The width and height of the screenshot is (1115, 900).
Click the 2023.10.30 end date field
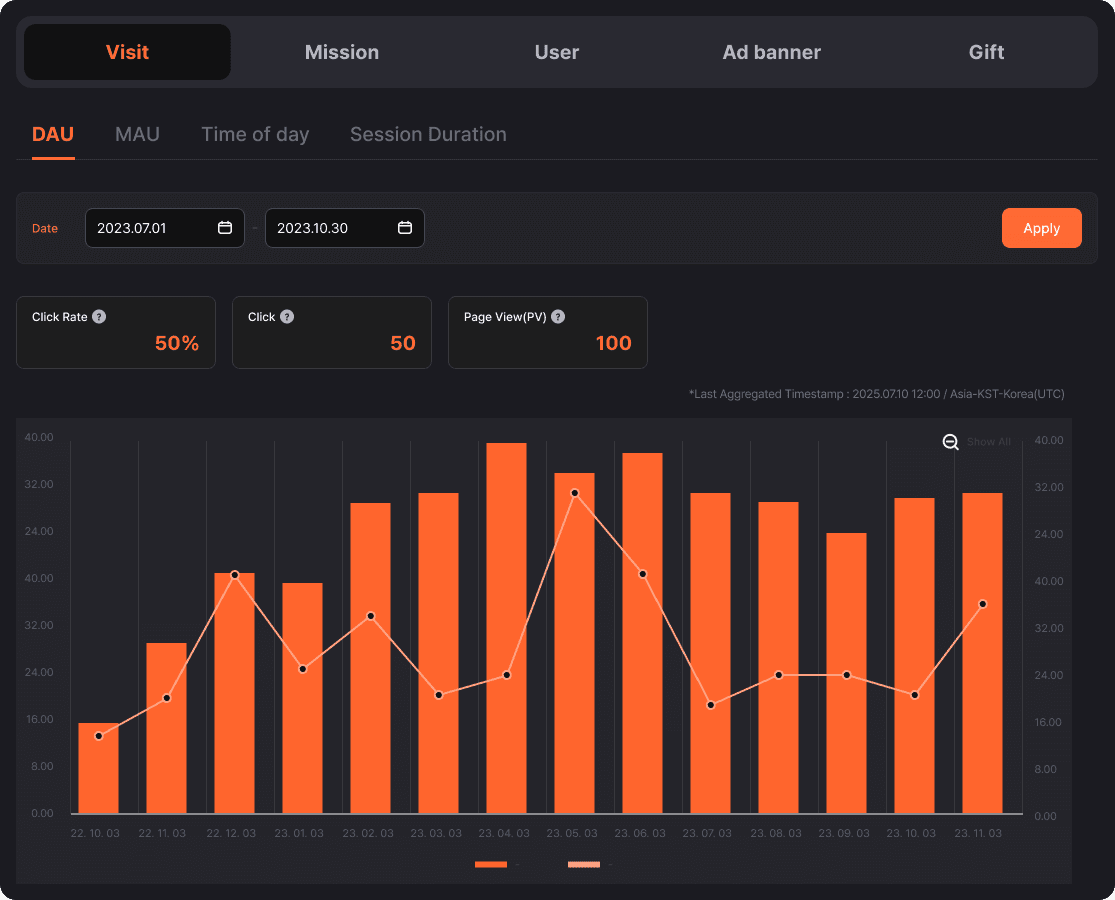coord(345,228)
